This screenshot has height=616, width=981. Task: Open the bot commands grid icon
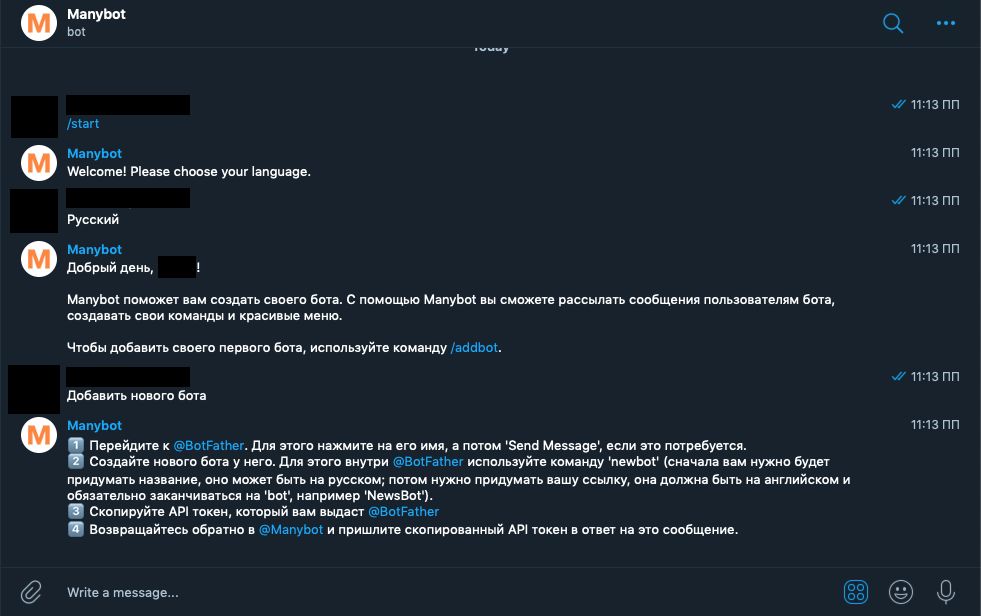855,592
